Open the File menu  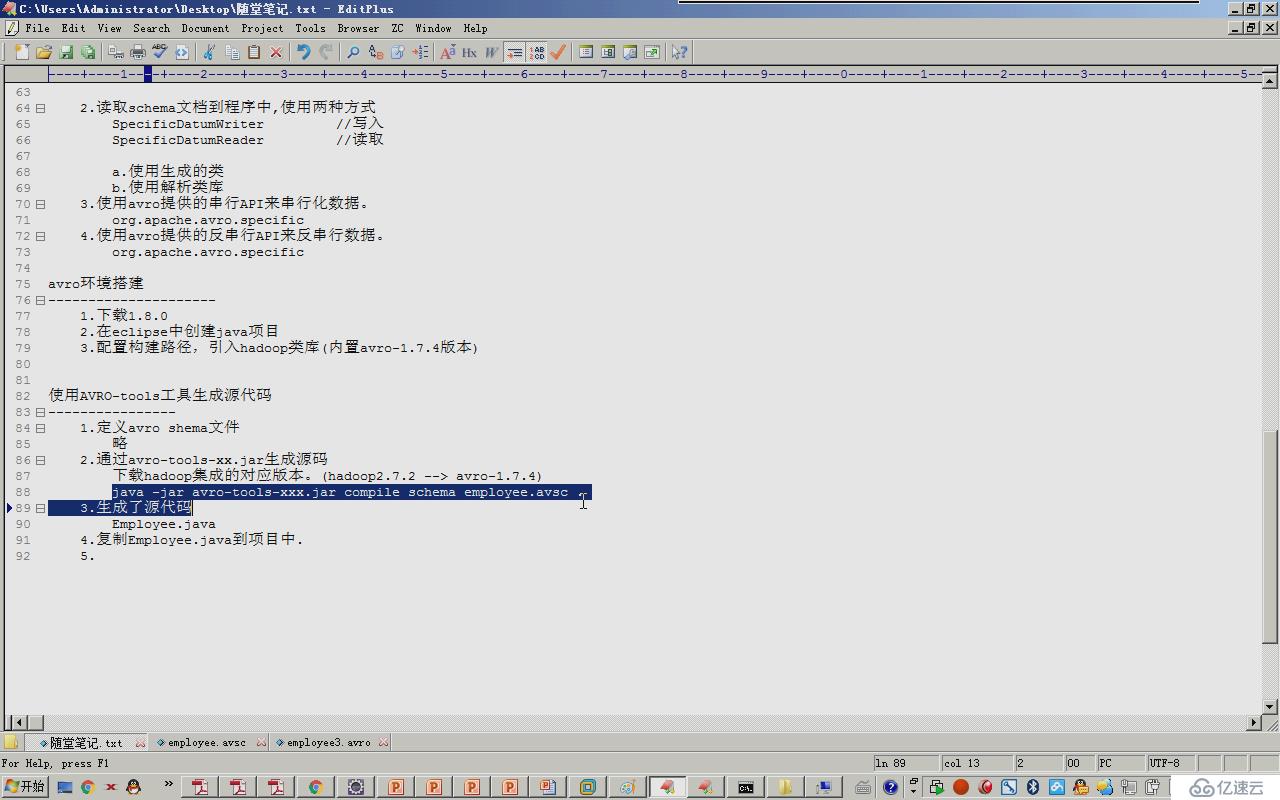tap(37, 28)
